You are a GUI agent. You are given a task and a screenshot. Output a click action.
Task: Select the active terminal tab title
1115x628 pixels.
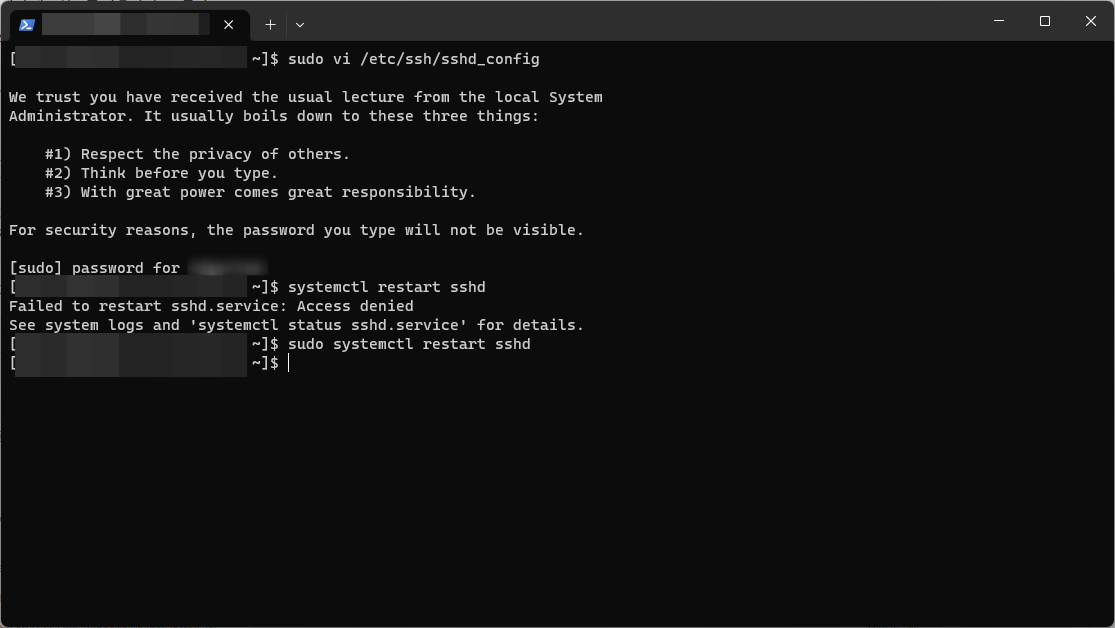(x=126, y=25)
